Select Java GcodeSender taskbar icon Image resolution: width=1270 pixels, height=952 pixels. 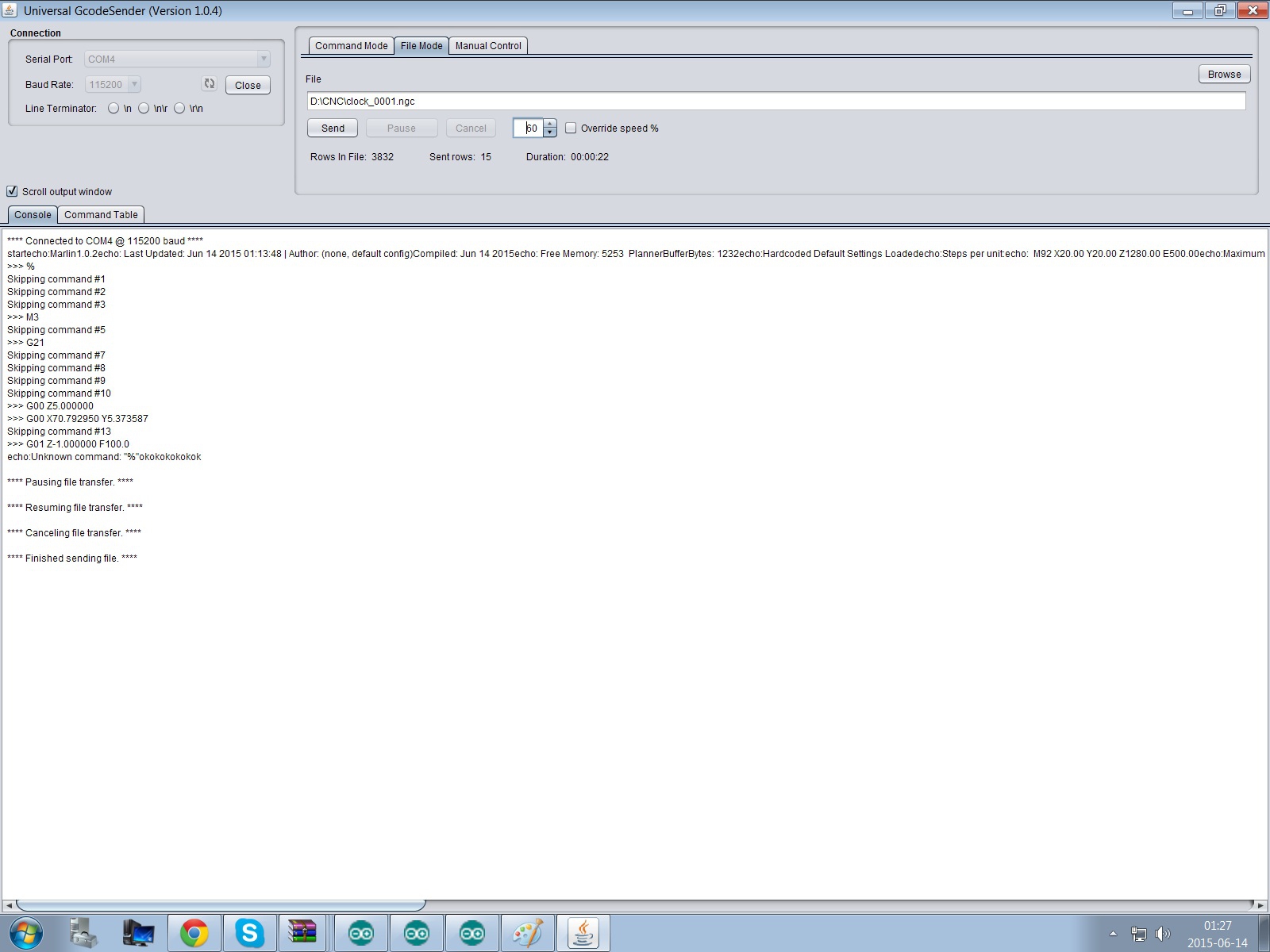583,933
